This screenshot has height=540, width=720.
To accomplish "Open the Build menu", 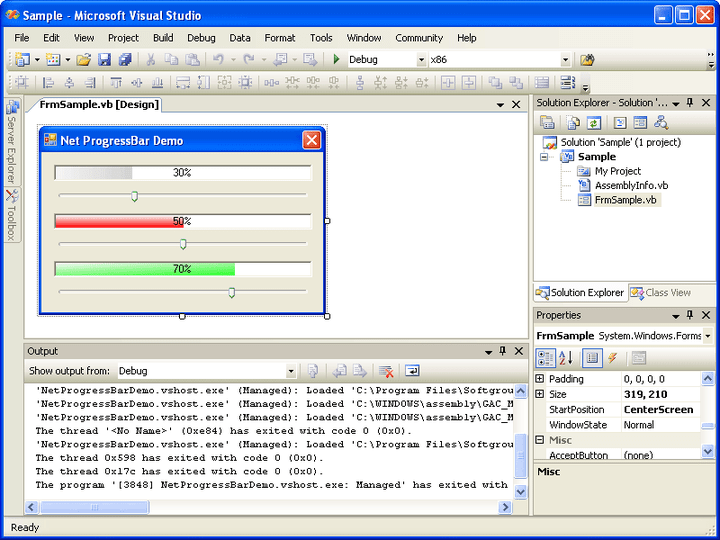I will point(163,38).
